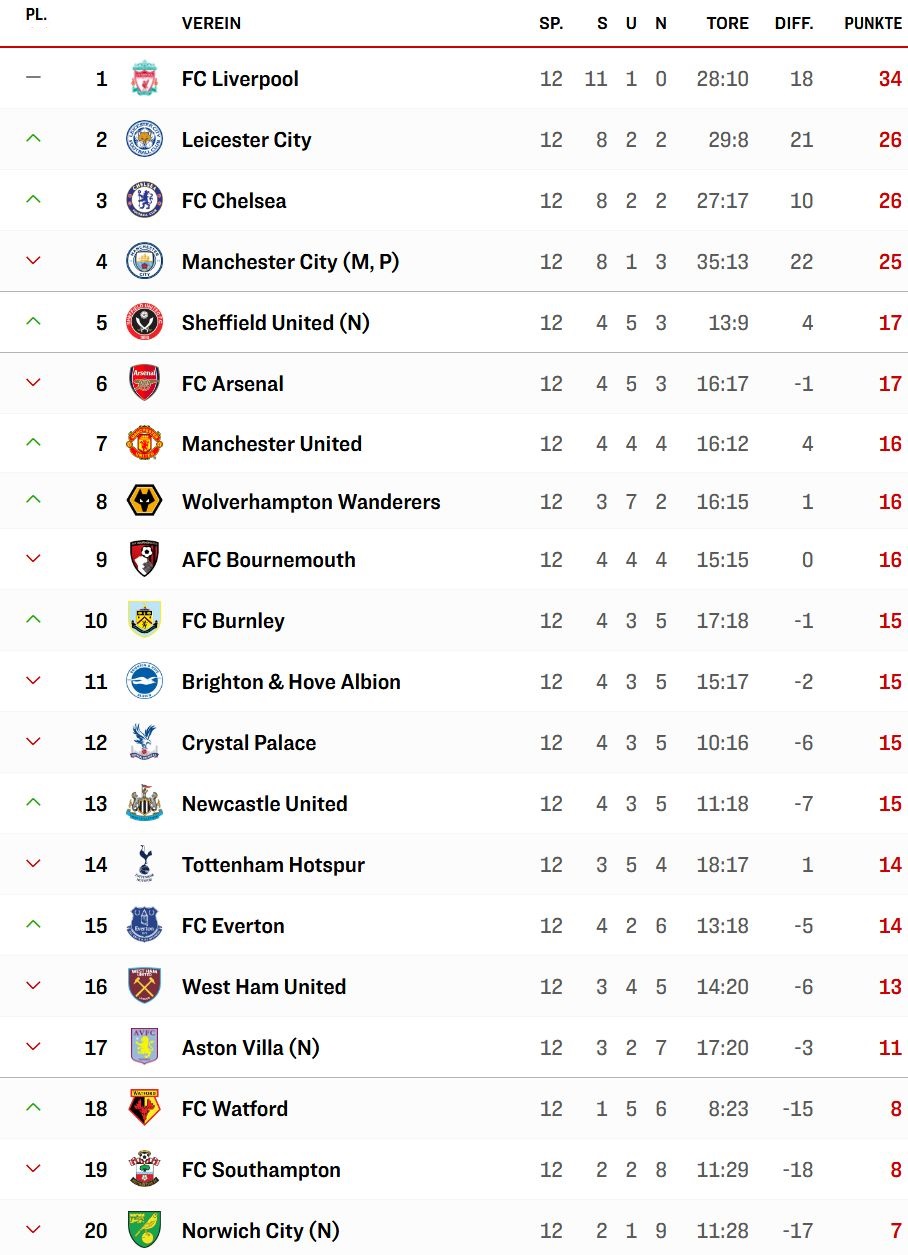Click the Arsenal cannon crest
This screenshot has width=908, height=1255.
pyautogui.click(x=145, y=384)
